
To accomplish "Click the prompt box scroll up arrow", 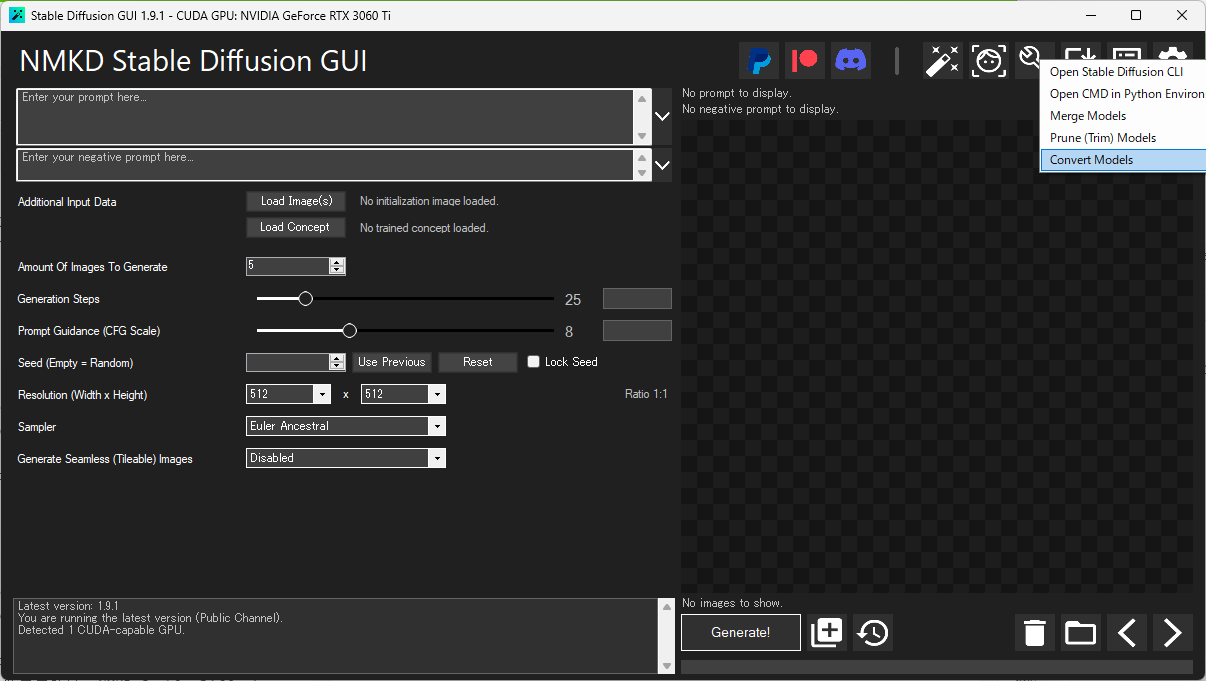I will pos(642,98).
